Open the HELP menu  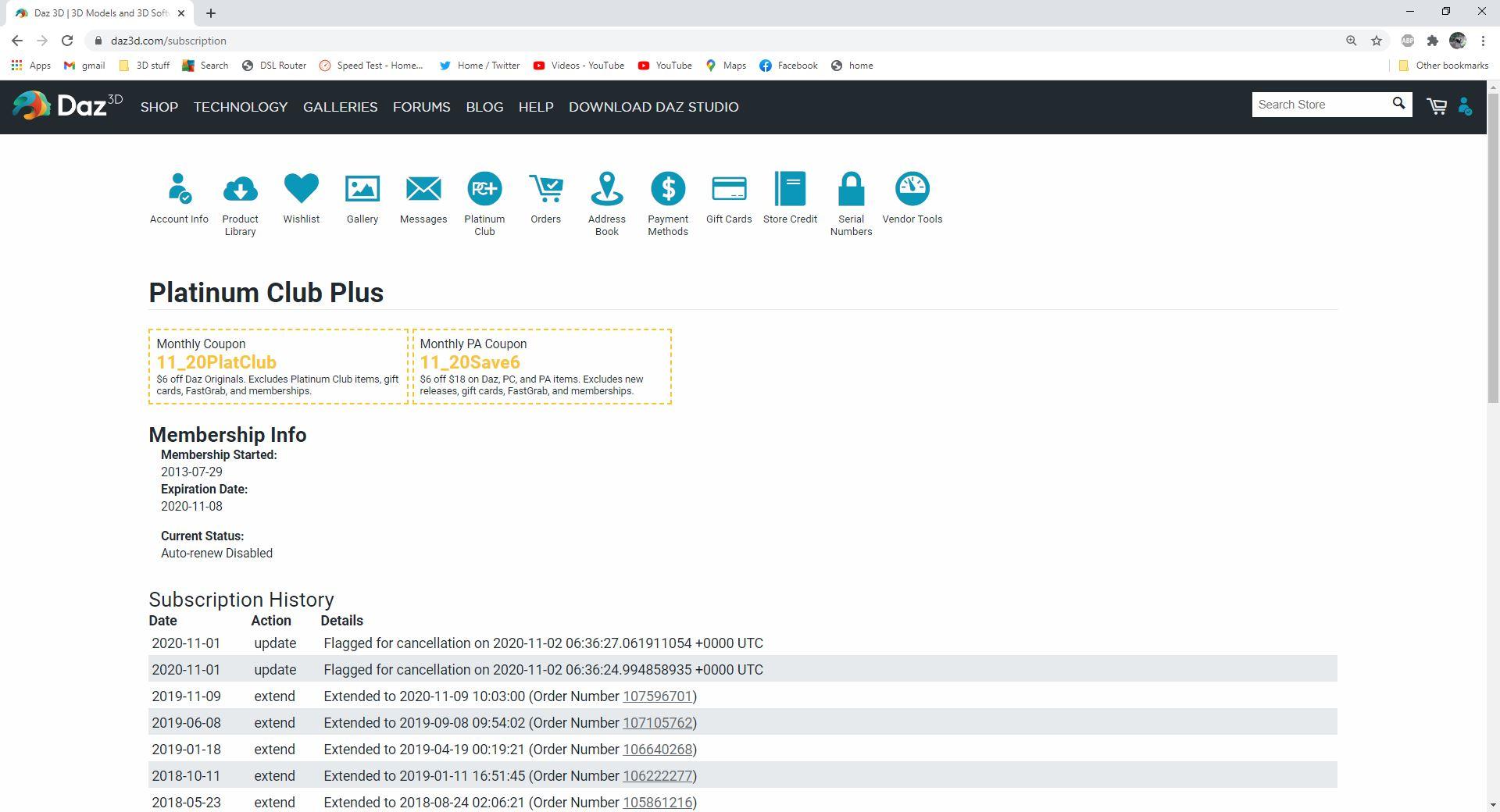click(x=536, y=107)
